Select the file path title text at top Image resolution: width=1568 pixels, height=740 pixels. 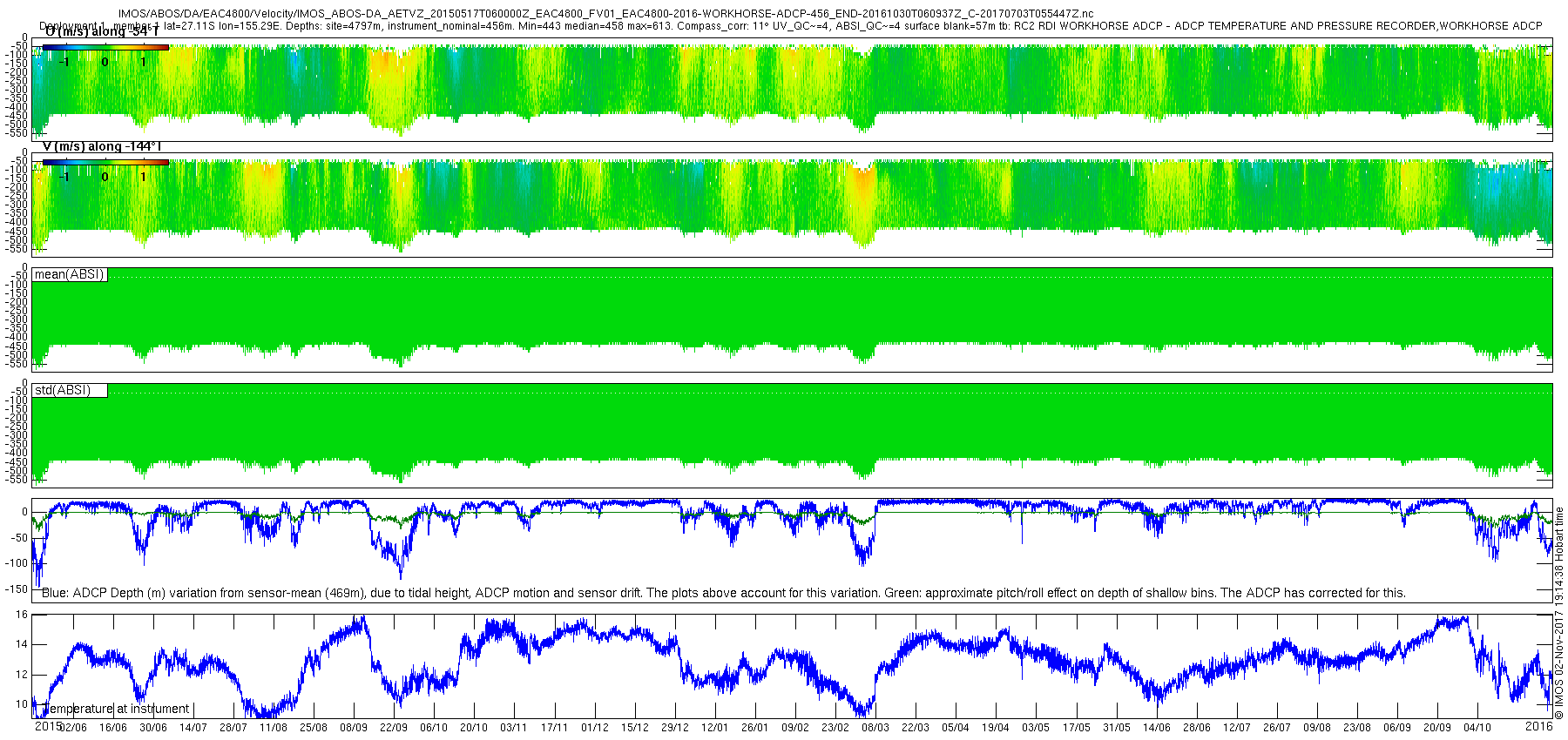tap(605, 14)
